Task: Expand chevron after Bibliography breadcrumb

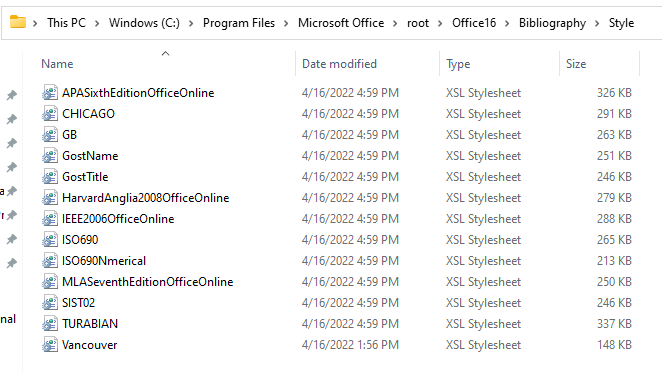Action: [597, 23]
